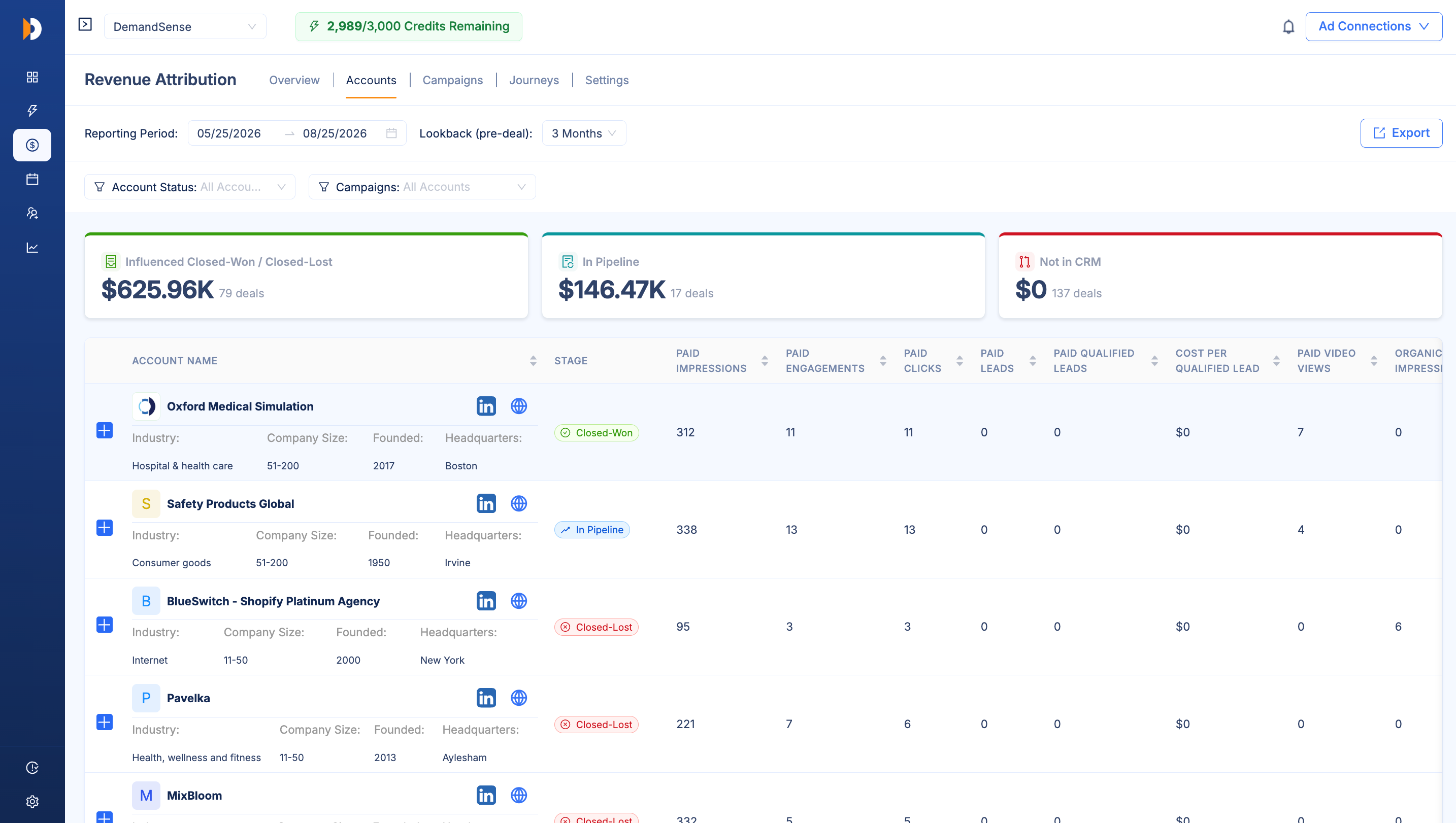Click the reporting period end date field

click(x=335, y=133)
